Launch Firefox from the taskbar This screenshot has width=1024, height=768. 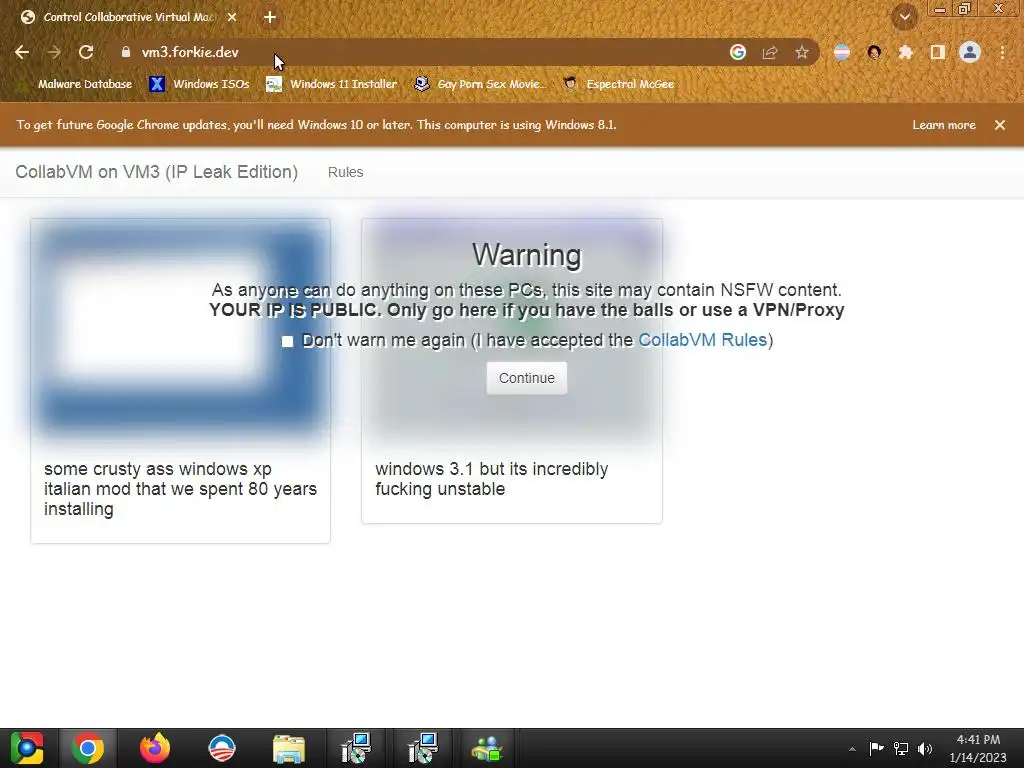(x=155, y=748)
